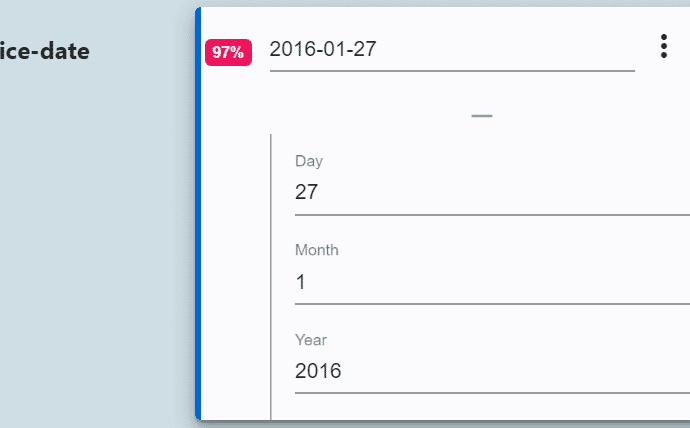This screenshot has width=690, height=428.
Task: Collapse the date details using the dash
Action: [x=482, y=116]
